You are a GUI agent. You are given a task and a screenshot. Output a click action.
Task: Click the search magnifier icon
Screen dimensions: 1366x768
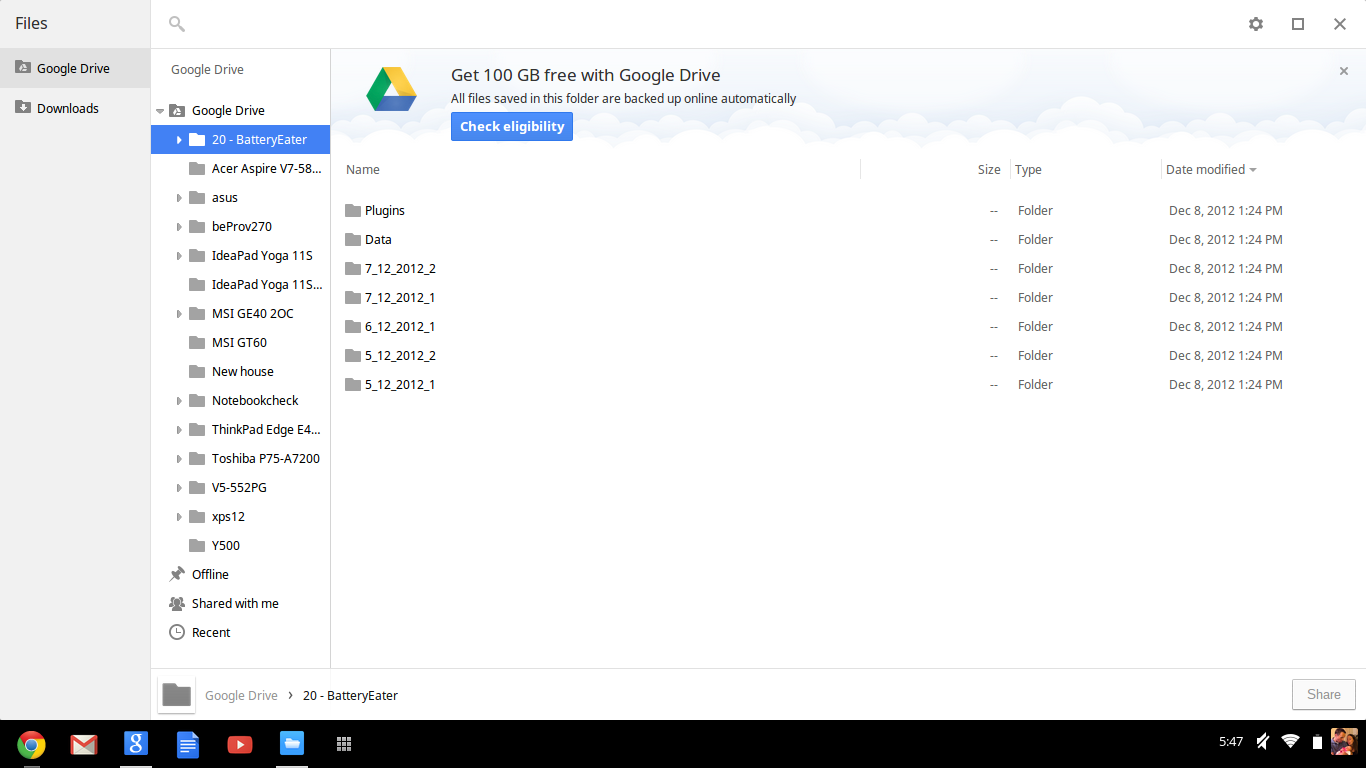(177, 24)
